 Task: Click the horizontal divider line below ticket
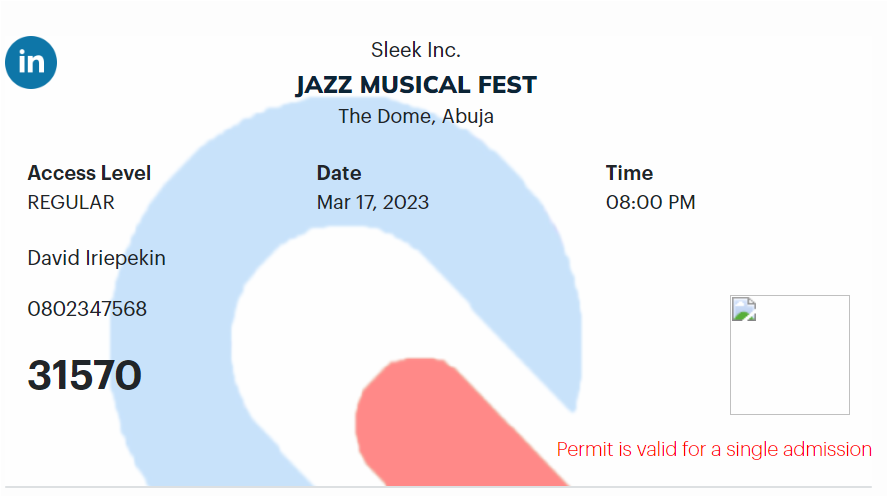pos(444,487)
